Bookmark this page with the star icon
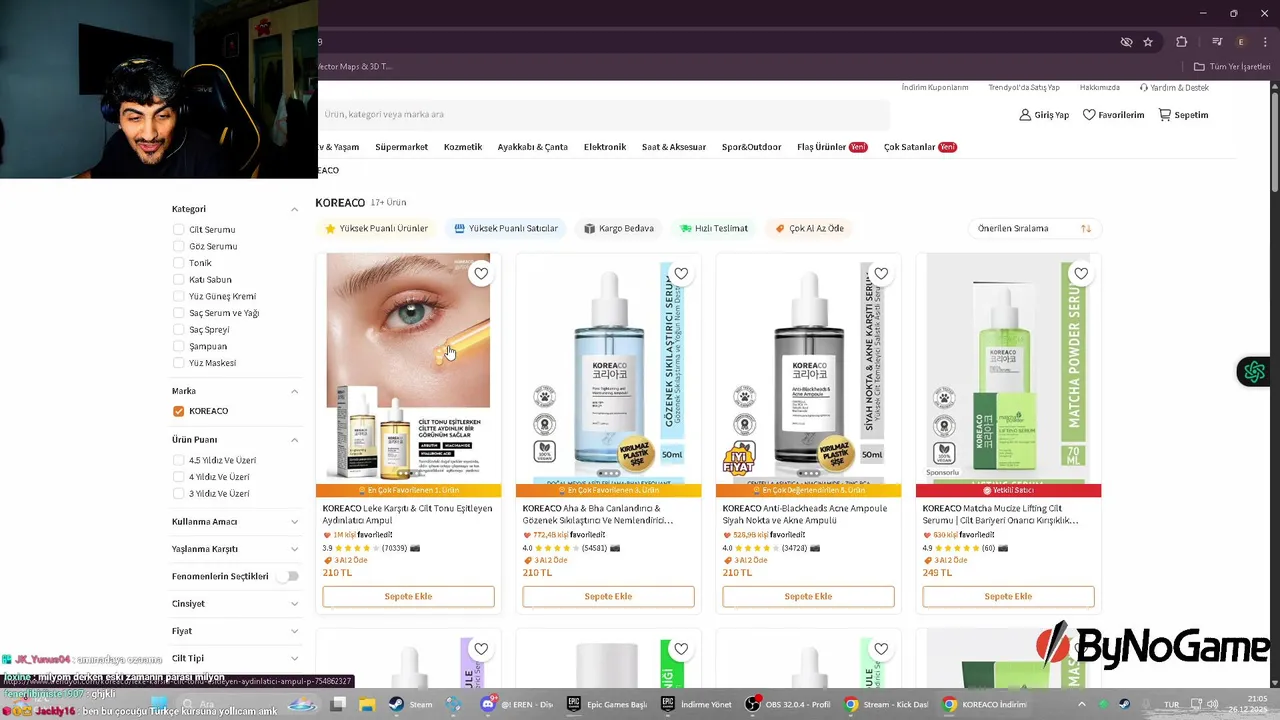Viewport: 1280px width, 720px height. 1148,42
